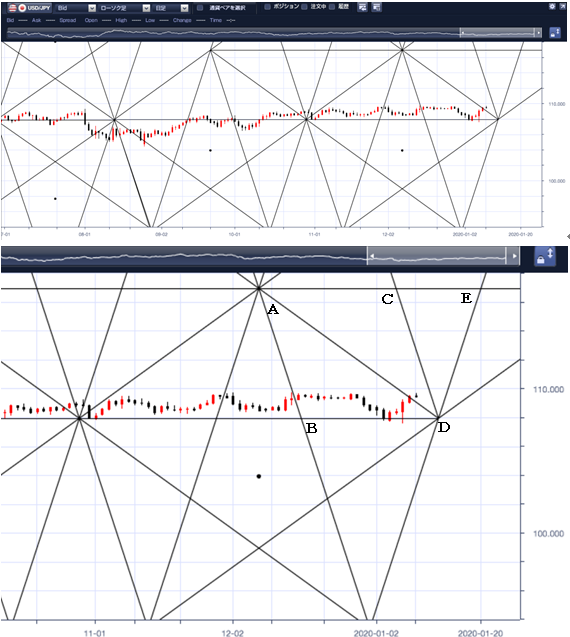Image resolution: width=570 pixels, height=637 pixels.
Task: Toggle the 注文中 checkbox
Action: (x=304, y=7)
